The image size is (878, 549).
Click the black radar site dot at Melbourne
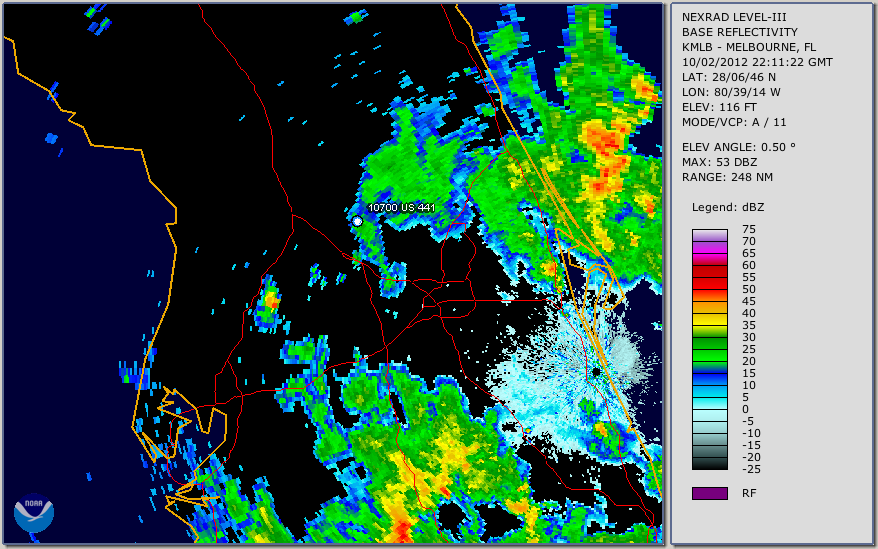pyautogui.click(x=597, y=372)
